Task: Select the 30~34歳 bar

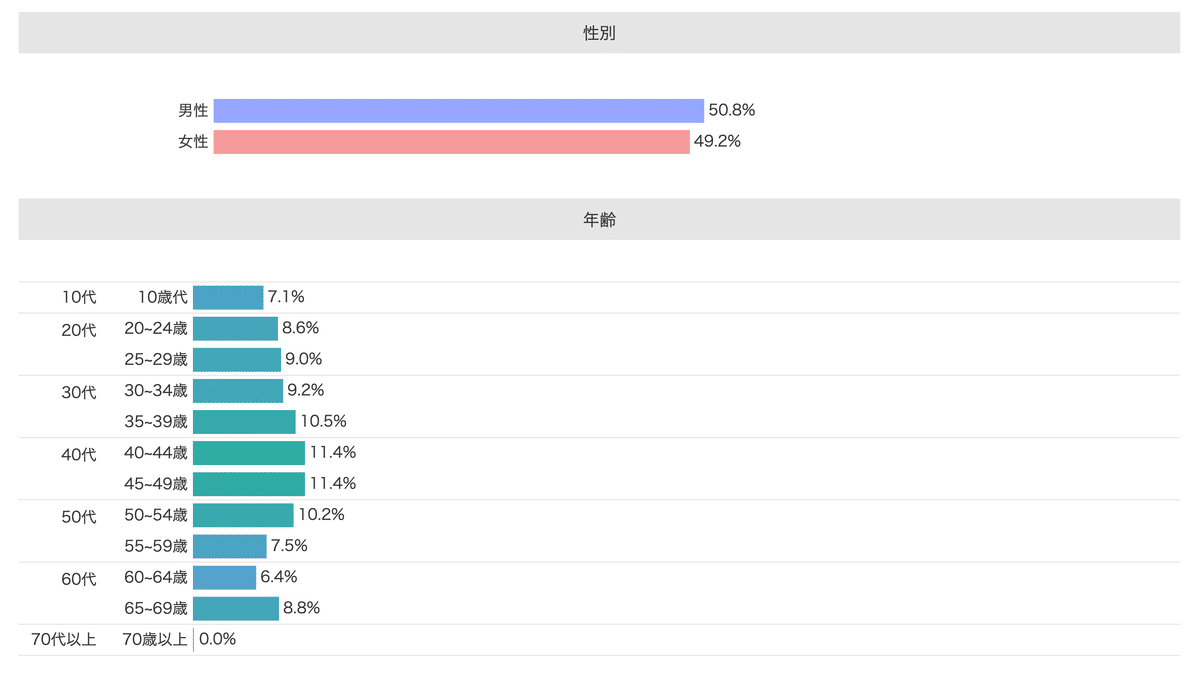Action: tap(238, 390)
